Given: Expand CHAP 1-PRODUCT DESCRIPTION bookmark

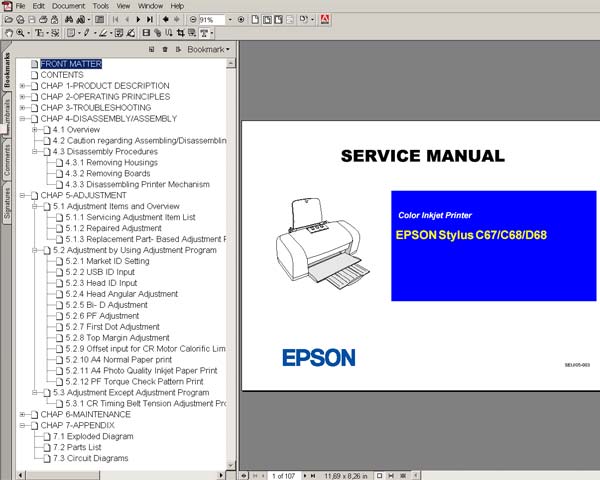Looking at the screenshot, I should coord(22,86).
